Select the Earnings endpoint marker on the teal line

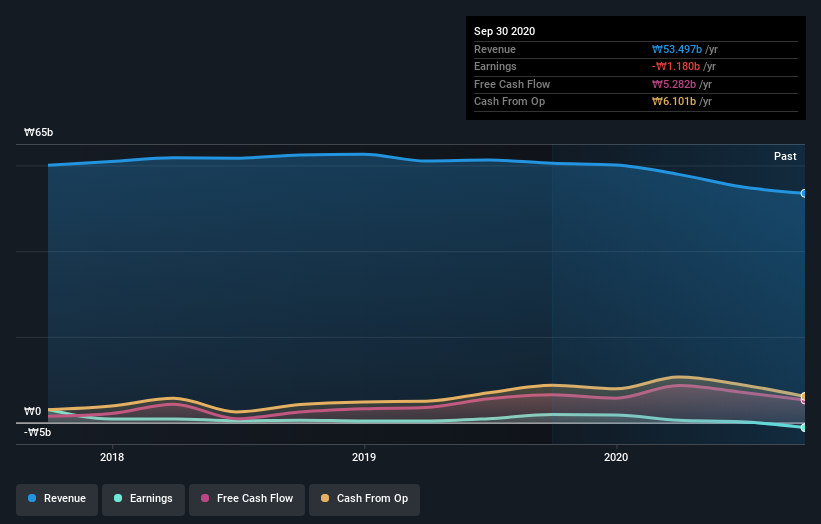point(803,428)
